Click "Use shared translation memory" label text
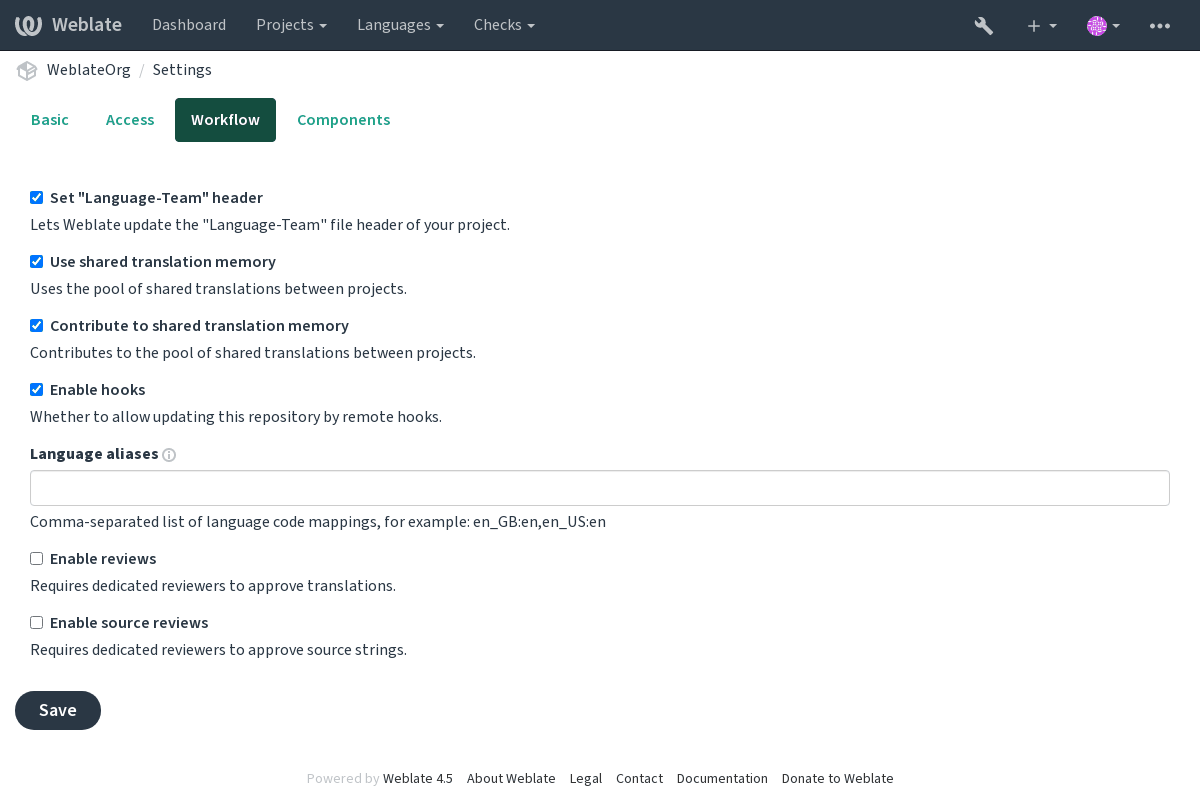This screenshot has width=1200, height=796. tap(163, 262)
